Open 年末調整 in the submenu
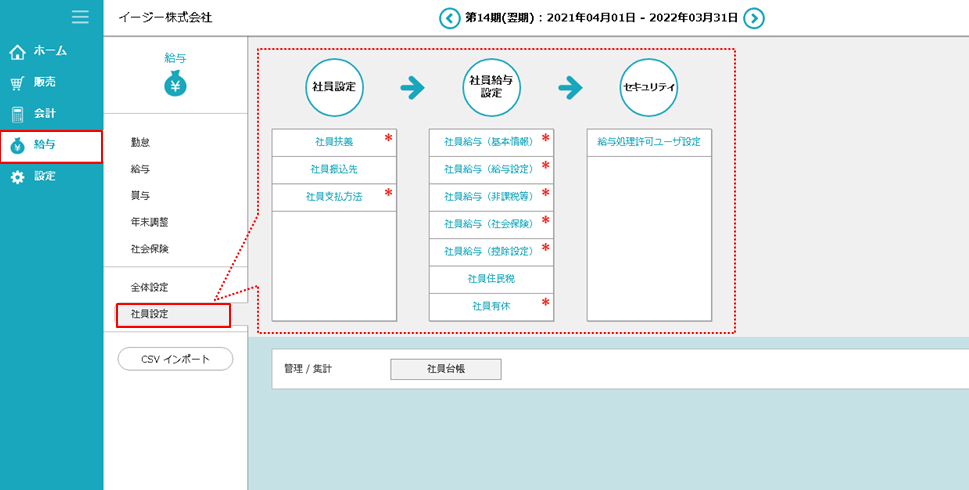The height and width of the screenshot is (490, 969). pyautogui.click(x=149, y=222)
